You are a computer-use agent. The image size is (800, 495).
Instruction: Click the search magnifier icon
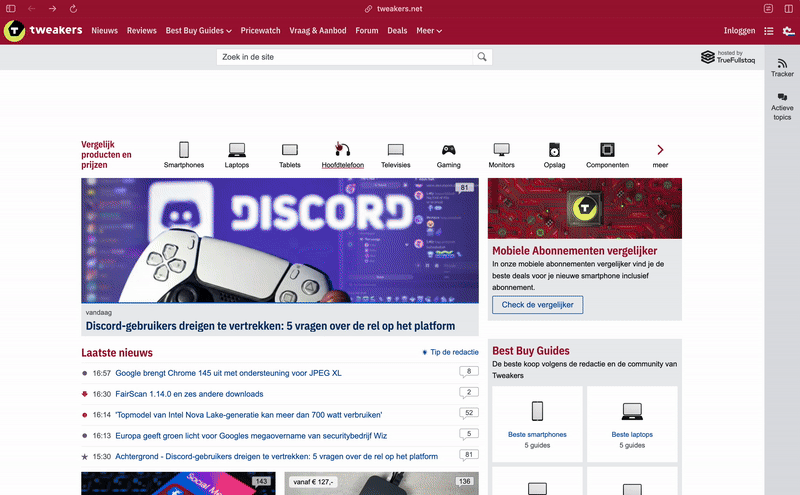[x=483, y=57]
